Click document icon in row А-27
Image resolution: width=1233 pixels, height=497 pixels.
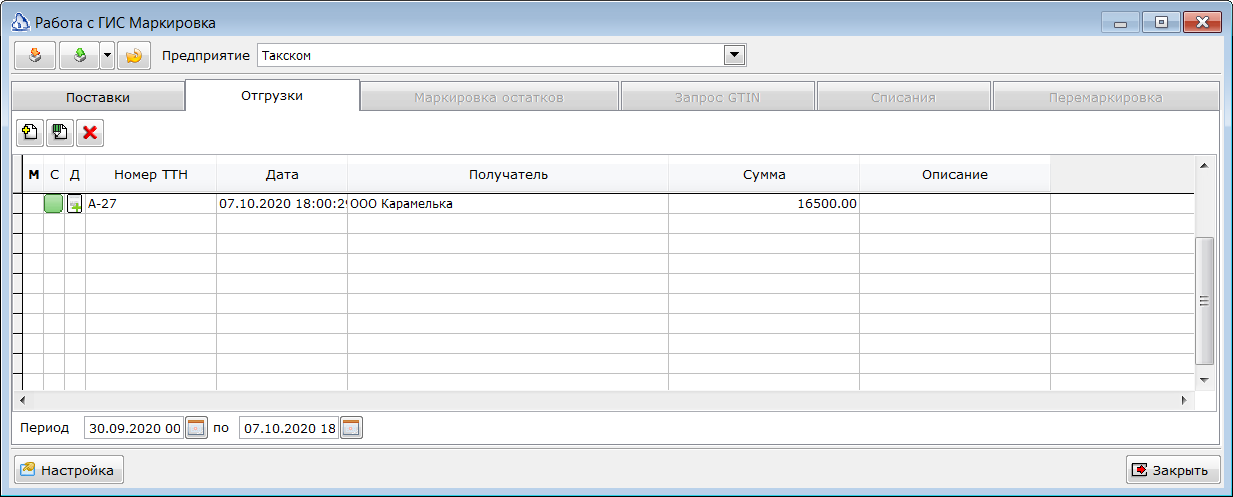point(75,204)
